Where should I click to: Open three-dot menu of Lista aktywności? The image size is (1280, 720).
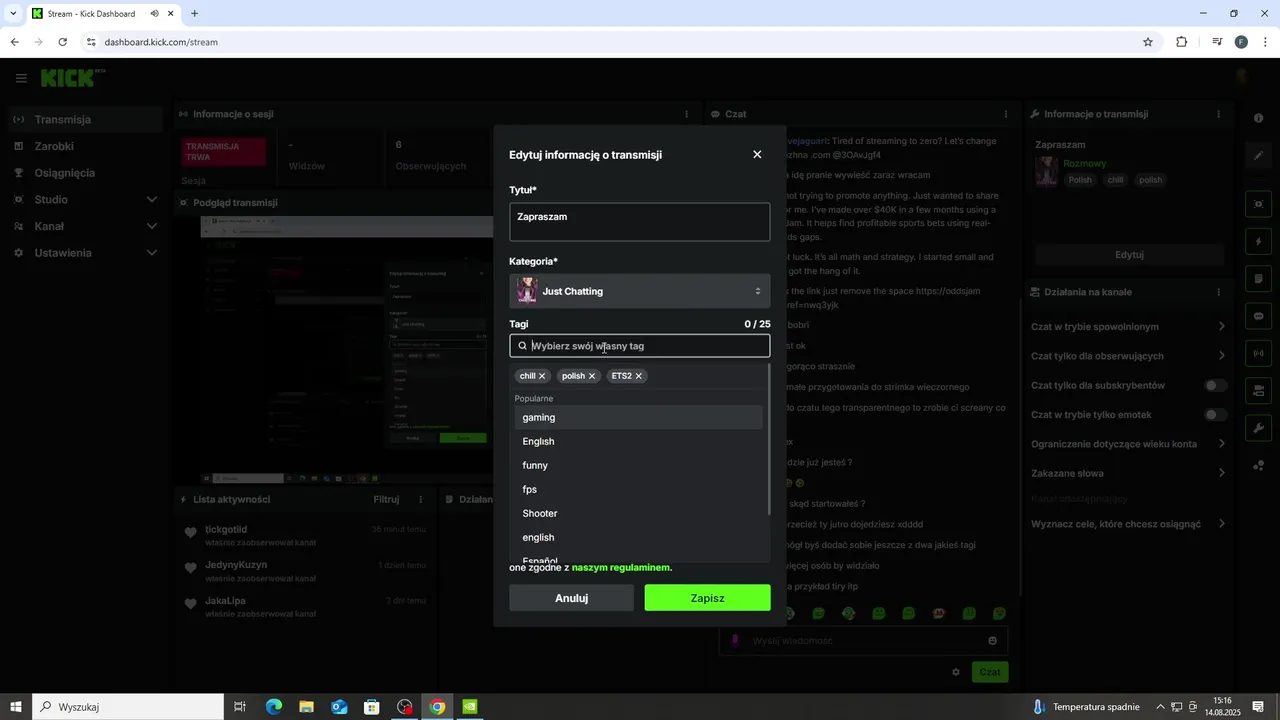(x=421, y=499)
